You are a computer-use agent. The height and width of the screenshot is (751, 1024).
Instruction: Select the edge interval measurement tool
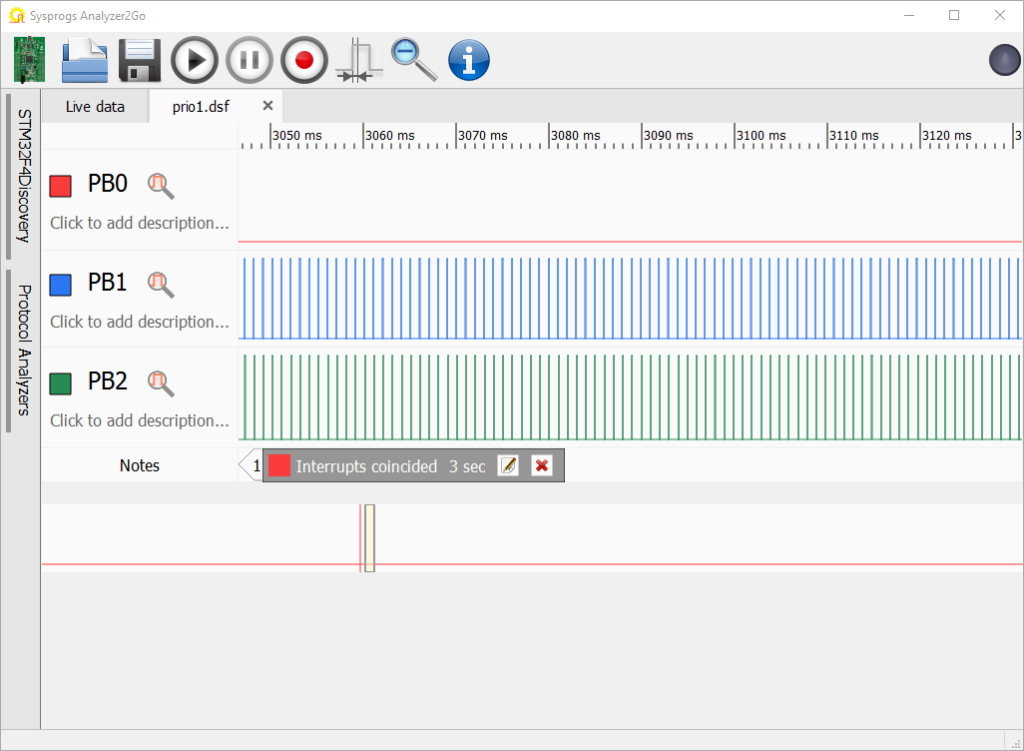tap(358, 60)
